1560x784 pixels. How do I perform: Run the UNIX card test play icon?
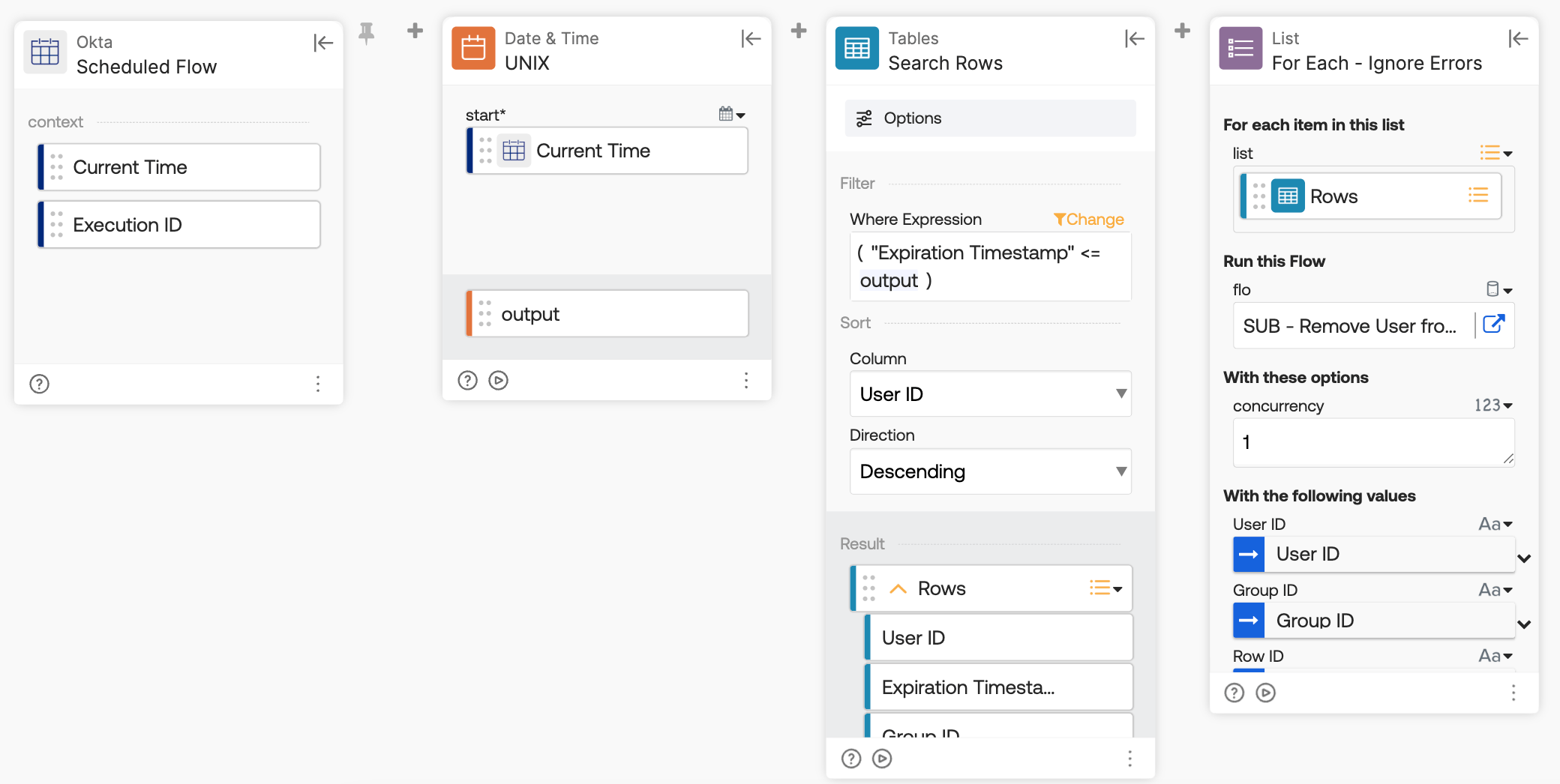(498, 381)
